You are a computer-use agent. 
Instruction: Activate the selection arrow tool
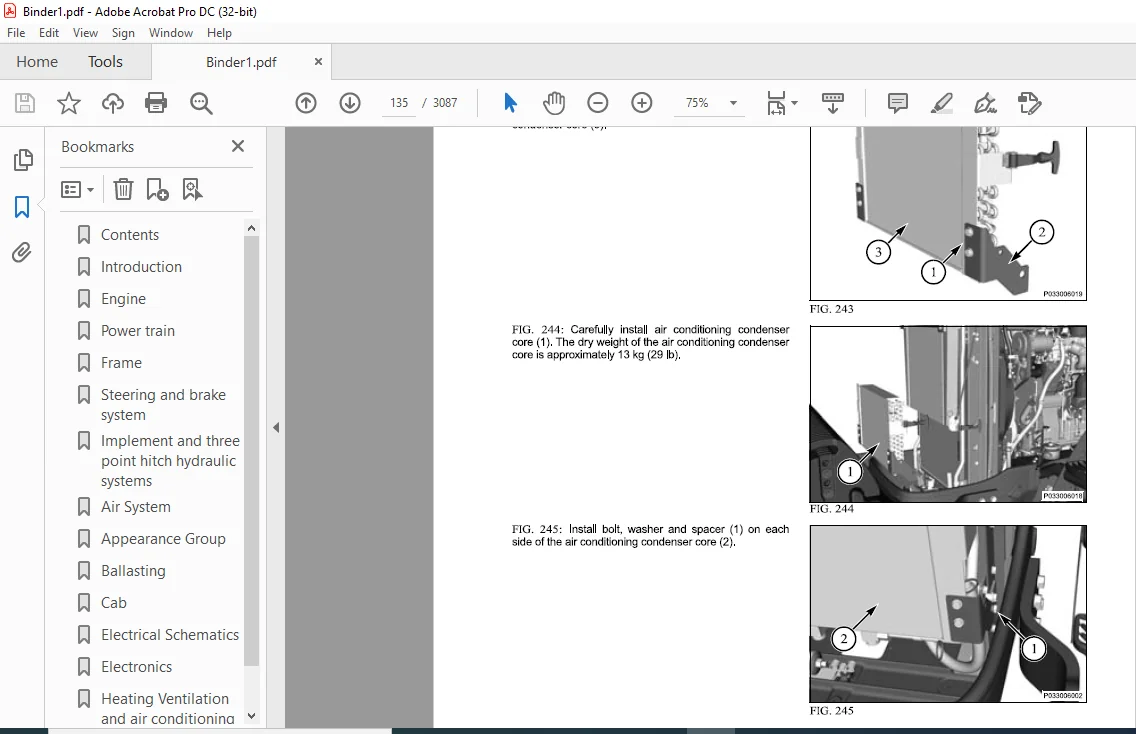click(x=510, y=103)
